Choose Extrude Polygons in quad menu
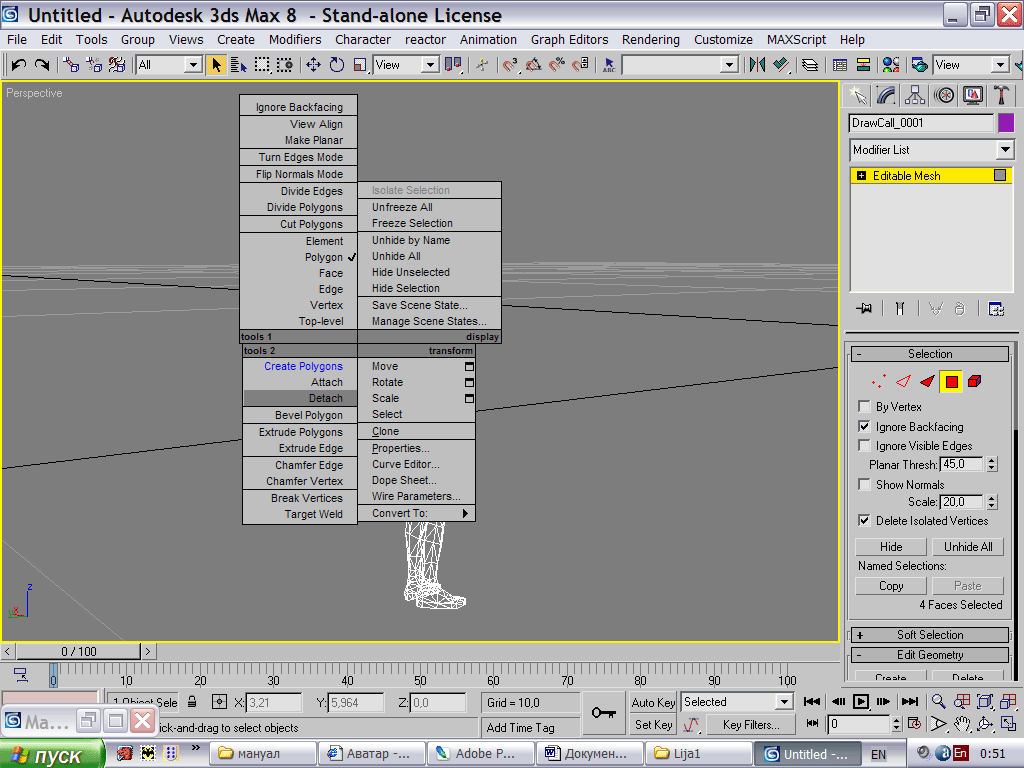1024x768 pixels. 300,432
